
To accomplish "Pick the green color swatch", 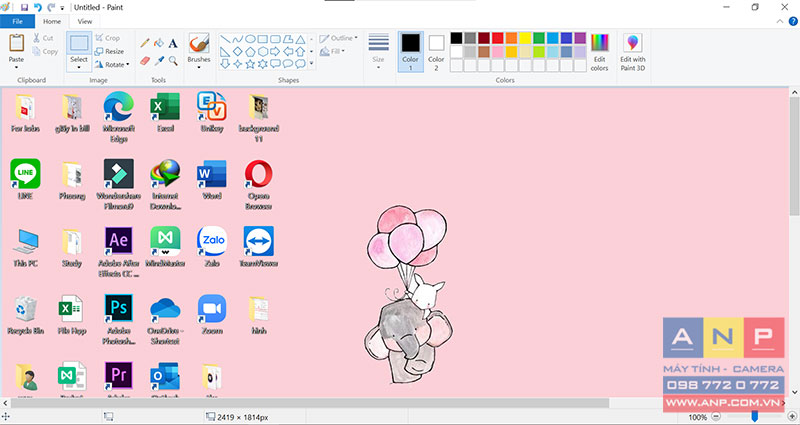I will pyautogui.click(x=539, y=38).
